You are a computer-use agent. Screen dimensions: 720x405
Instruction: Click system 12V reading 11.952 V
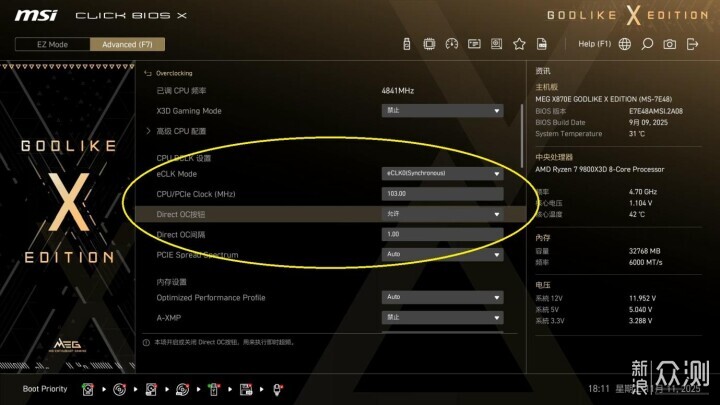click(642, 298)
